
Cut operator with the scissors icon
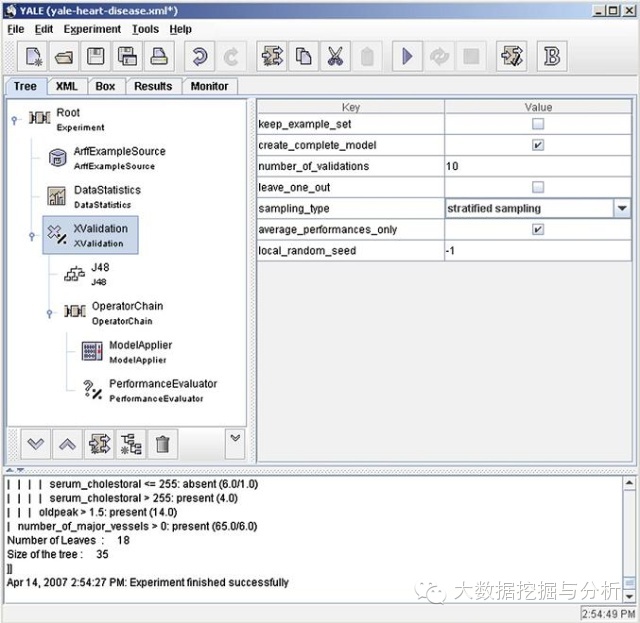335,56
